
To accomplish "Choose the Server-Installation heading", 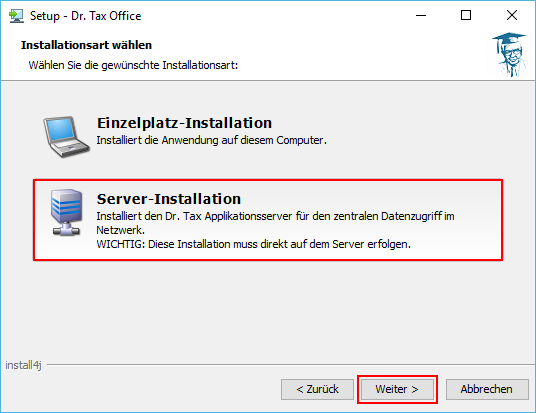I will [x=169, y=199].
